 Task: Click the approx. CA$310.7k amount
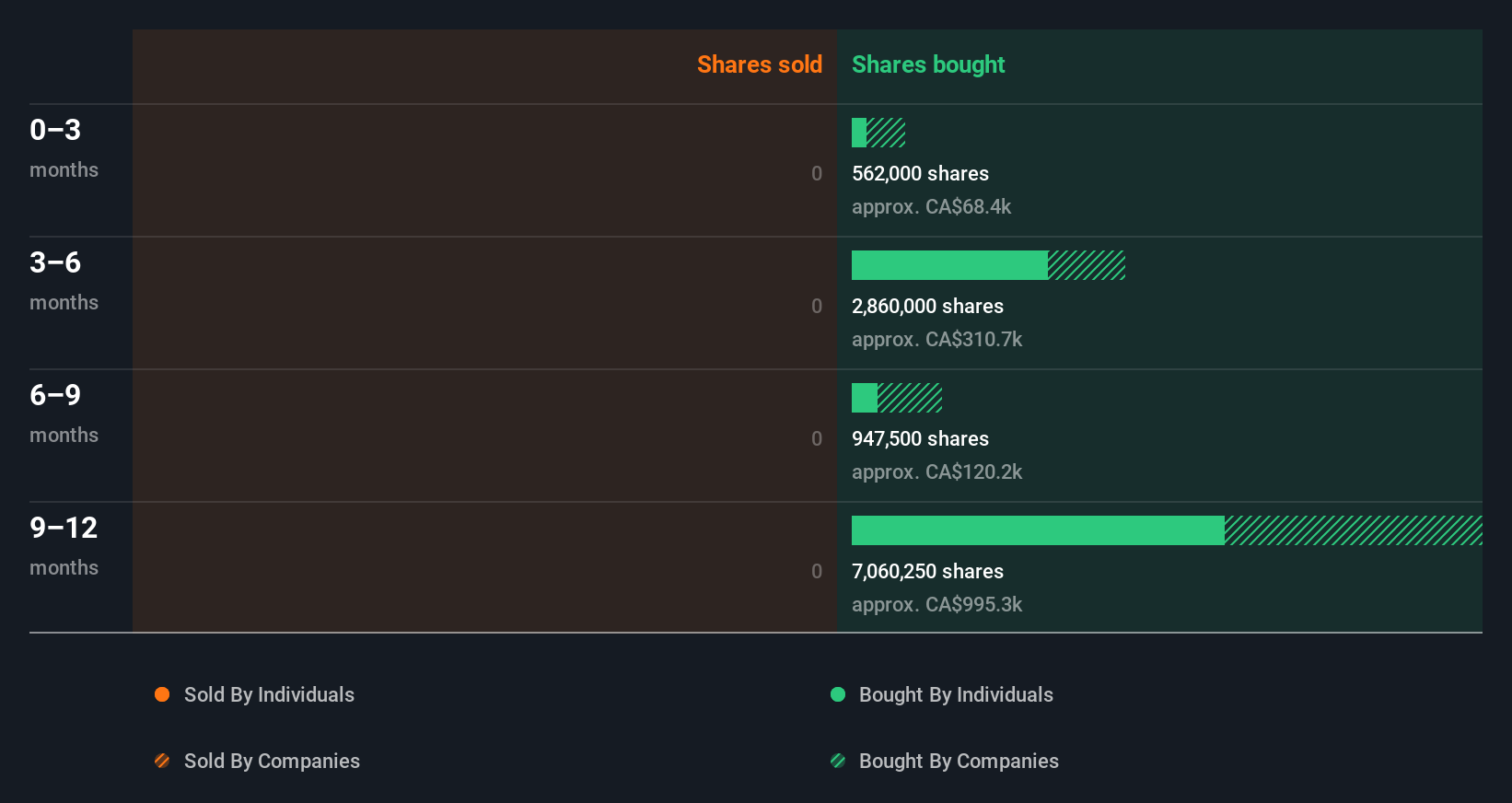pos(936,339)
